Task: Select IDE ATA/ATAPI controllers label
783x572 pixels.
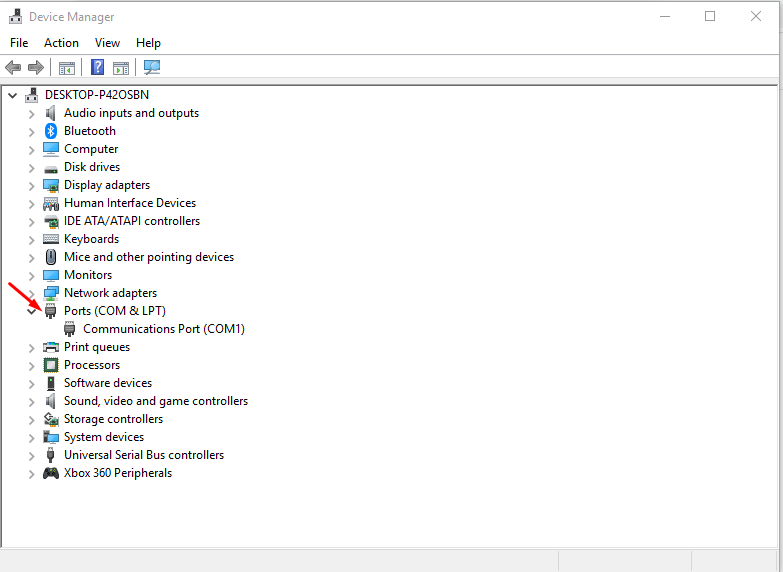Action: point(132,221)
